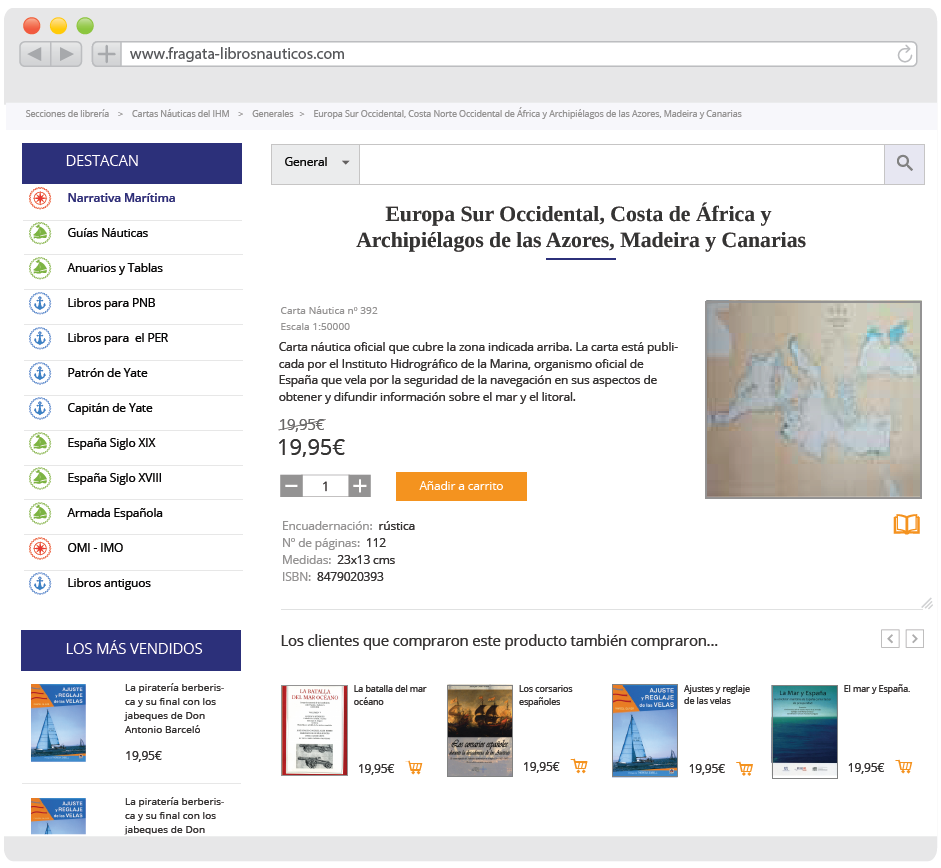Open Ajustes y reglaje de las velas cover
The height and width of the screenshot is (868, 941).
click(x=645, y=731)
